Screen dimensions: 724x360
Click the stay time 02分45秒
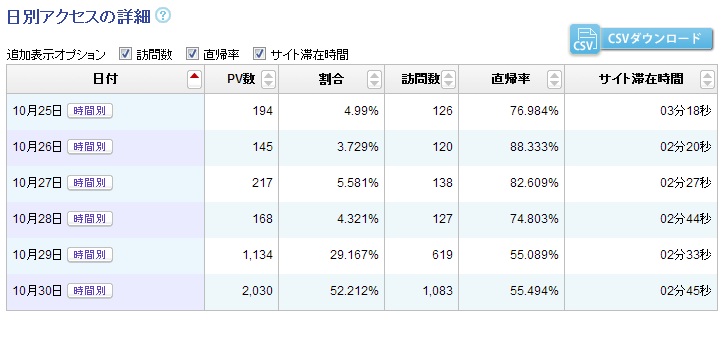coord(686,290)
